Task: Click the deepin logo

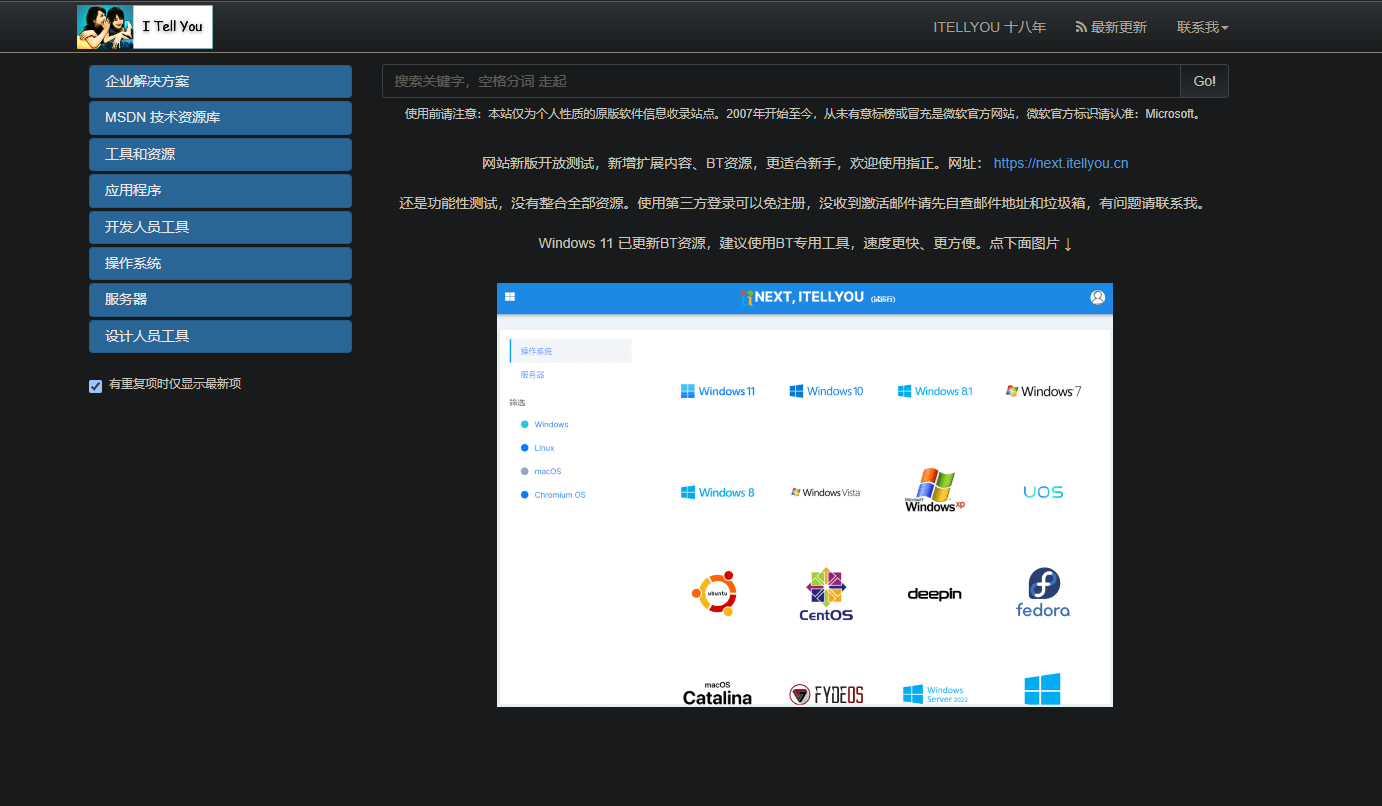Action: [934, 592]
